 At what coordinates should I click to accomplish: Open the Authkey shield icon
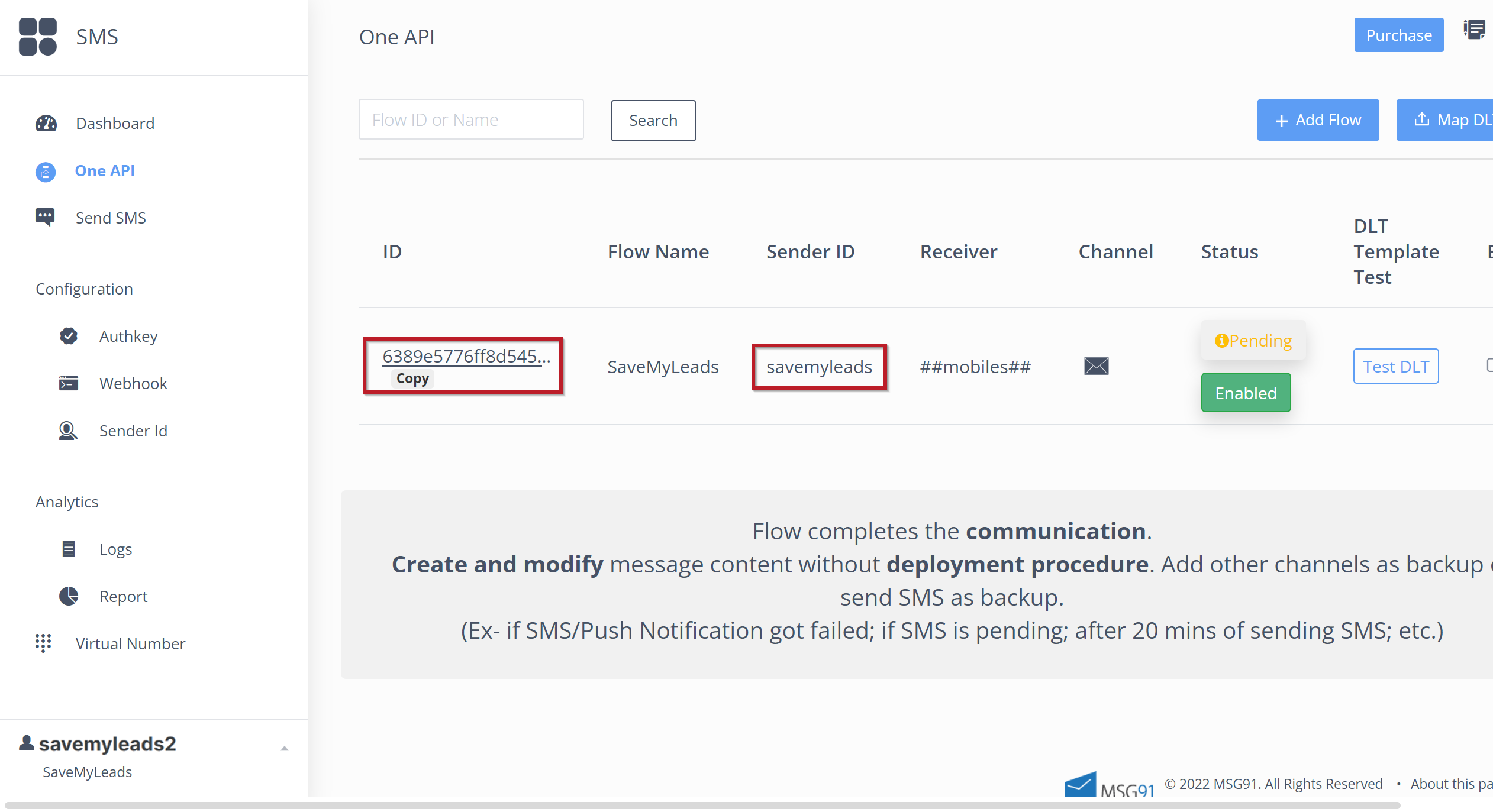[69, 336]
